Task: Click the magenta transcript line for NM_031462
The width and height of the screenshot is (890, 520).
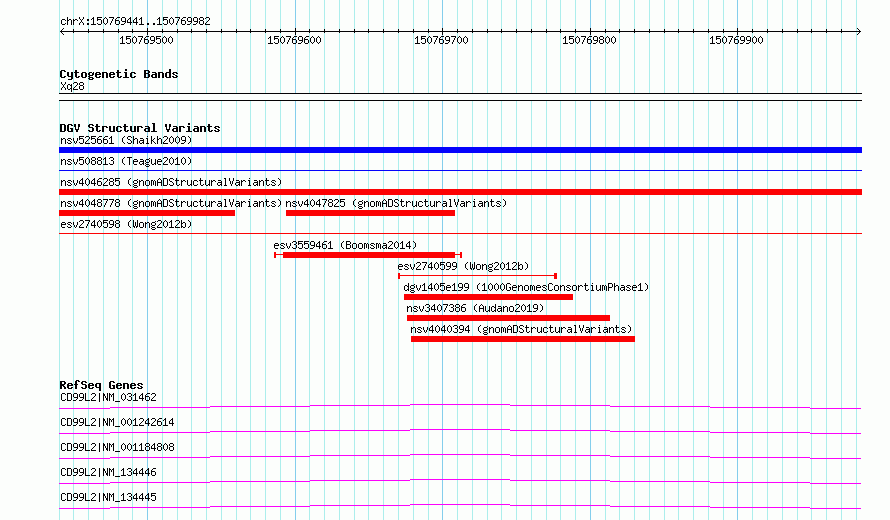Action: [x=460, y=406]
